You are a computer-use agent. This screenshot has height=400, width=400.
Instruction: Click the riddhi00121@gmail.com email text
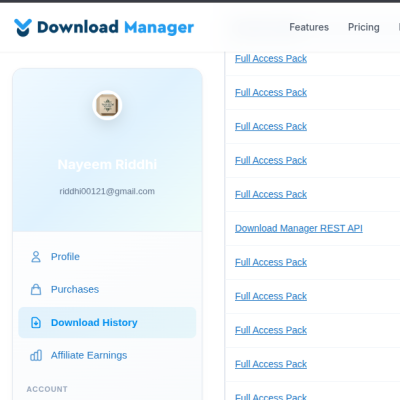coord(107,191)
